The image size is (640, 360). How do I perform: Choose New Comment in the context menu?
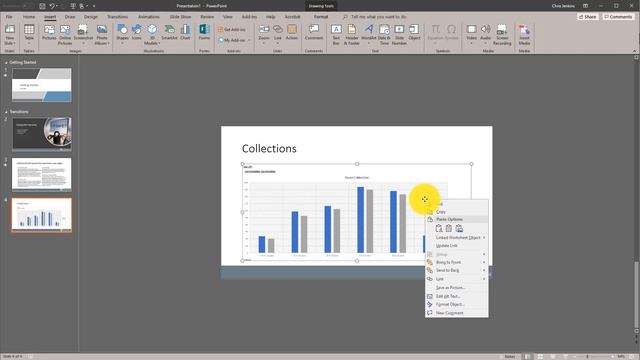pyautogui.click(x=456, y=313)
